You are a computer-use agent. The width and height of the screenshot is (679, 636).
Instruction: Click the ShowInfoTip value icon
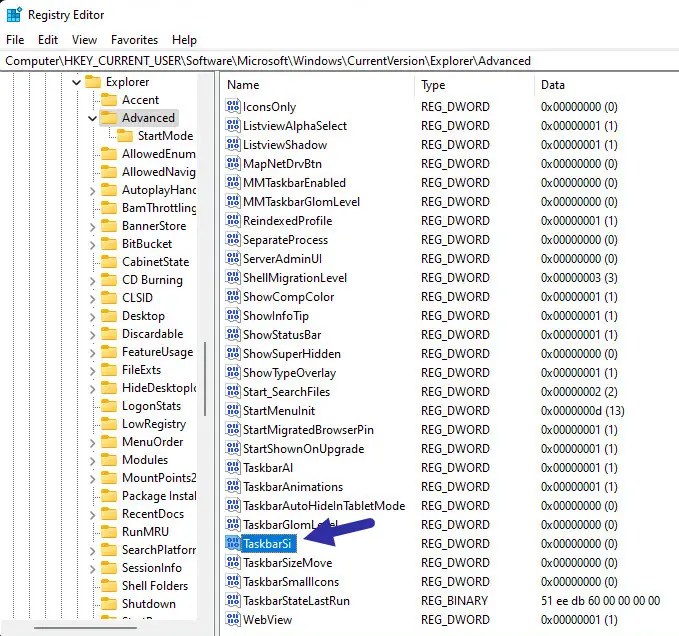(233, 316)
